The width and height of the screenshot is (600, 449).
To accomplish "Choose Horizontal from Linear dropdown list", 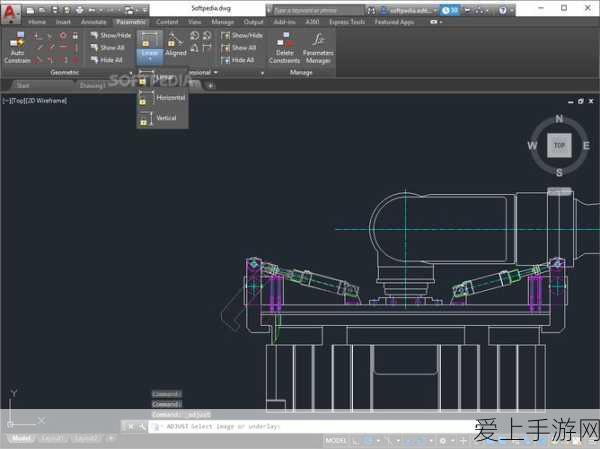I will 162,98.
